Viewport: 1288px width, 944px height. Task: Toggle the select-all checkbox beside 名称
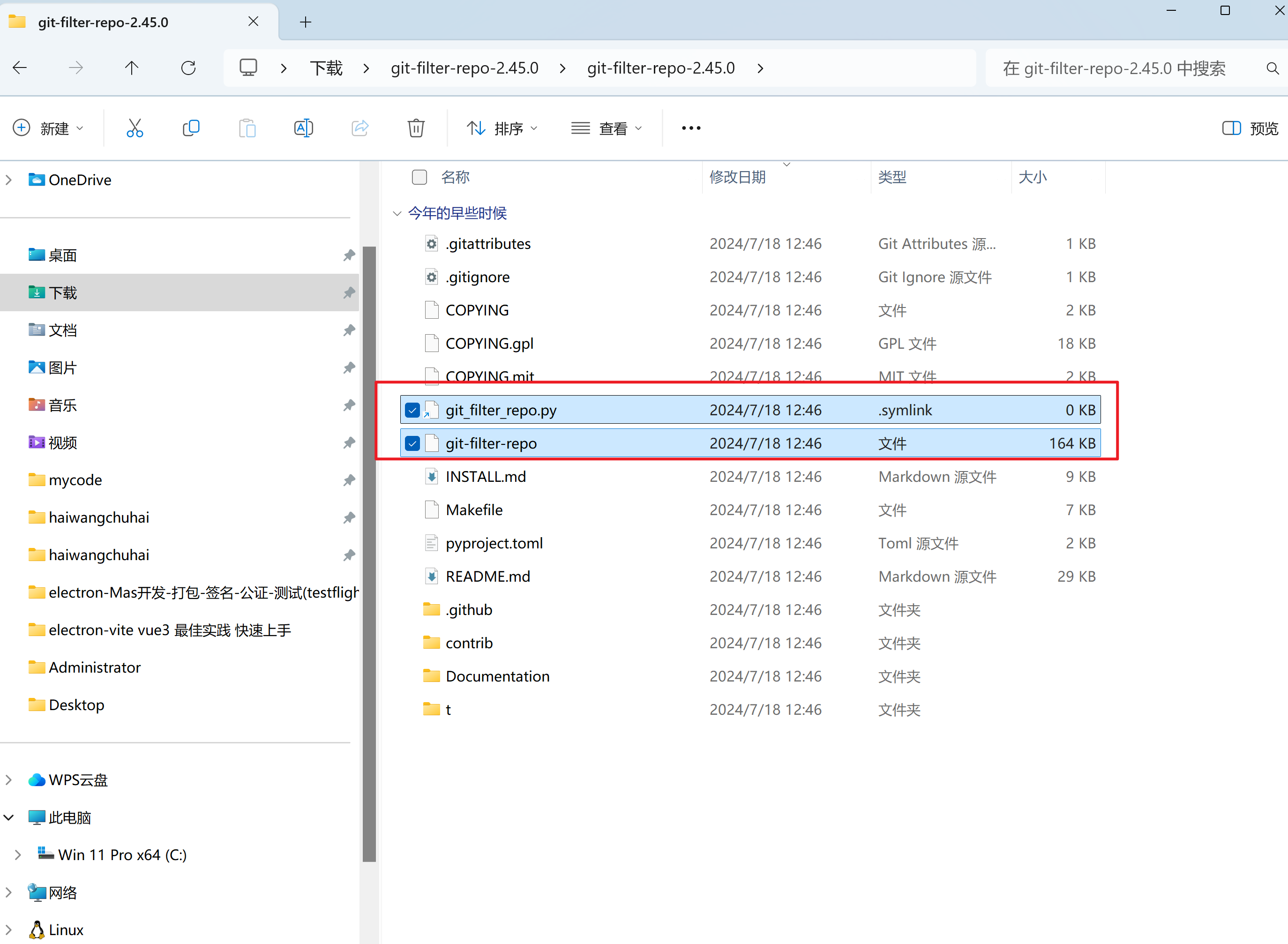pyautogui.click(x=419, y=177)
